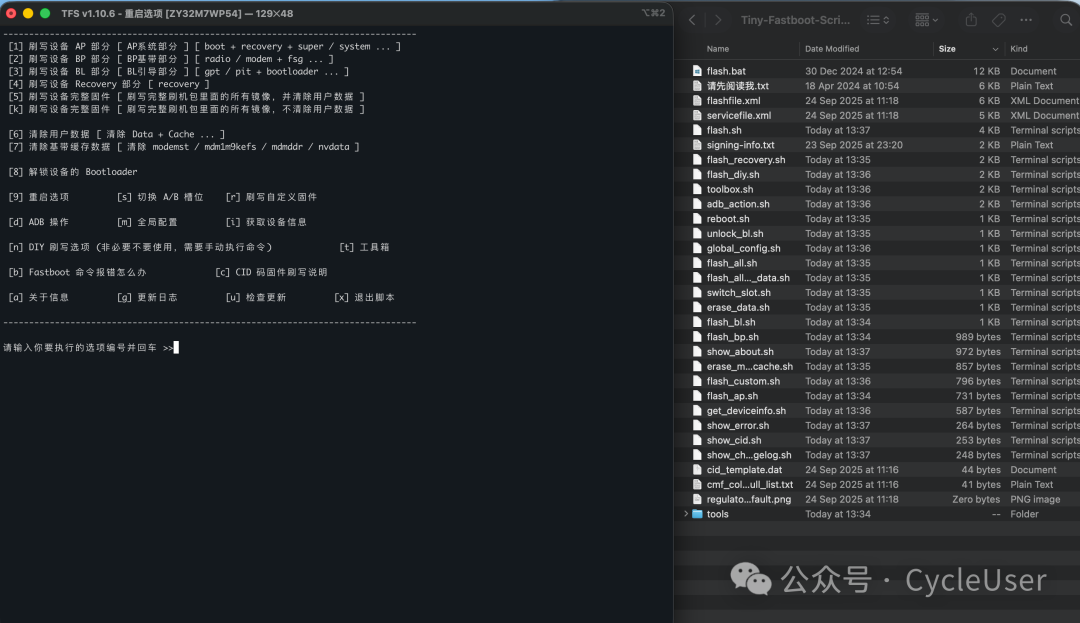The width and height of the screenshot is (1080, 623).
Task: Click the more actions ellipsis icon
Action: click(x=1025, y=19)
